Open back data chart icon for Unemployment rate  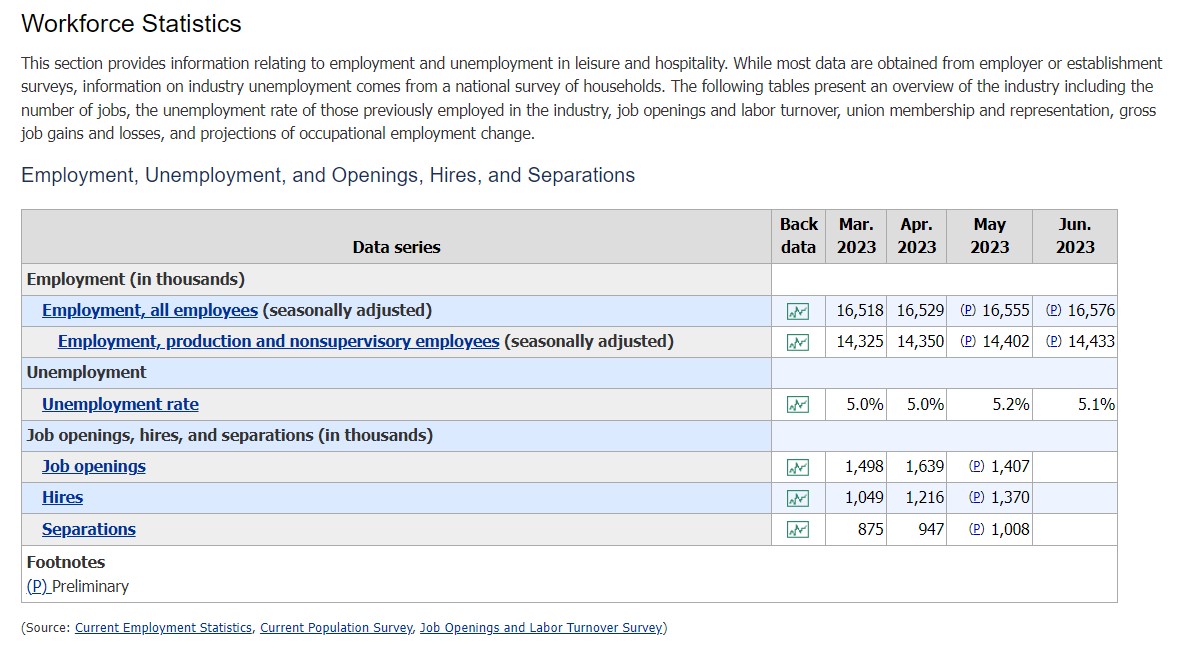click(x=797, y=405)
